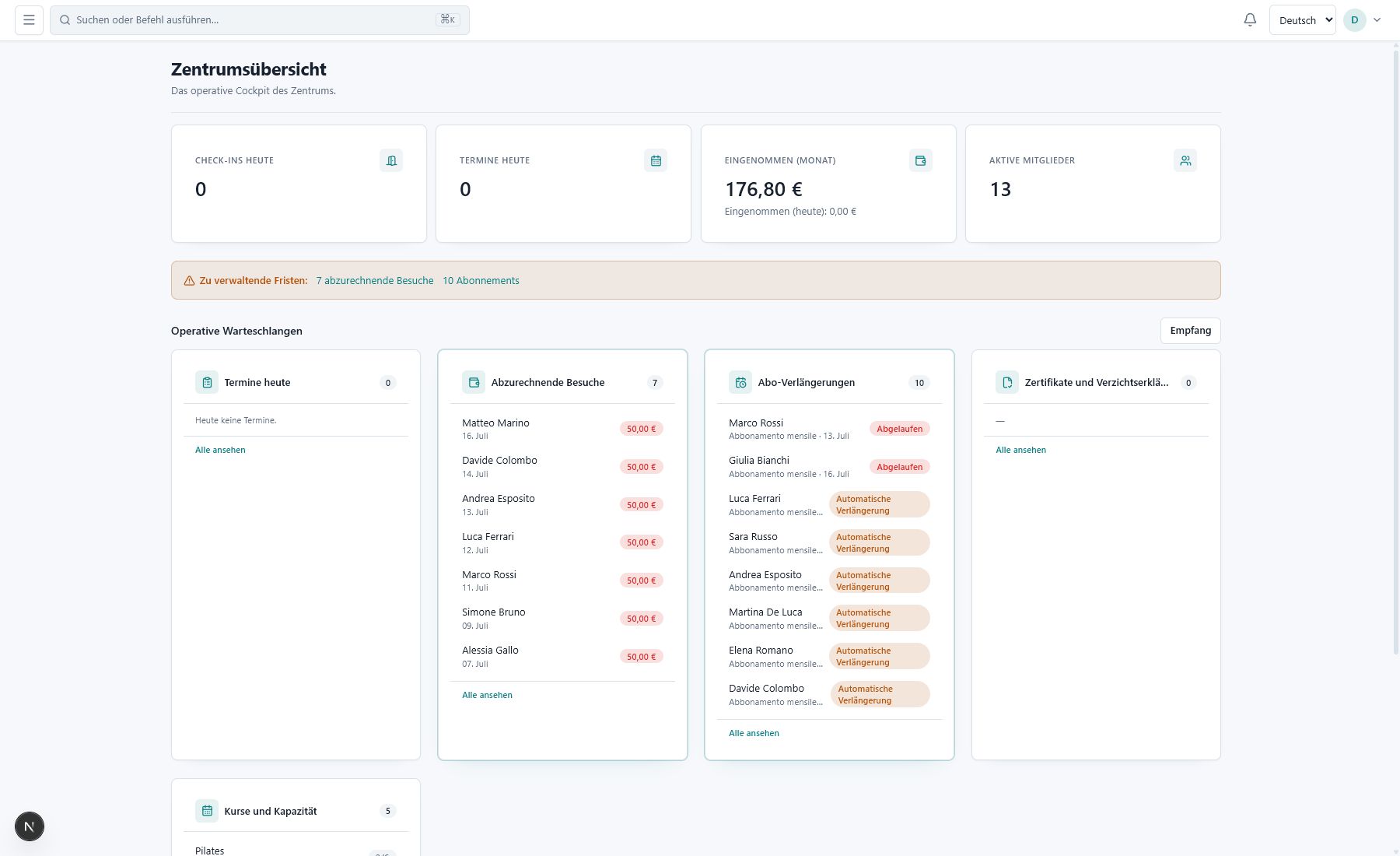Open 10 Abonnements link

[x=481, y=281]
